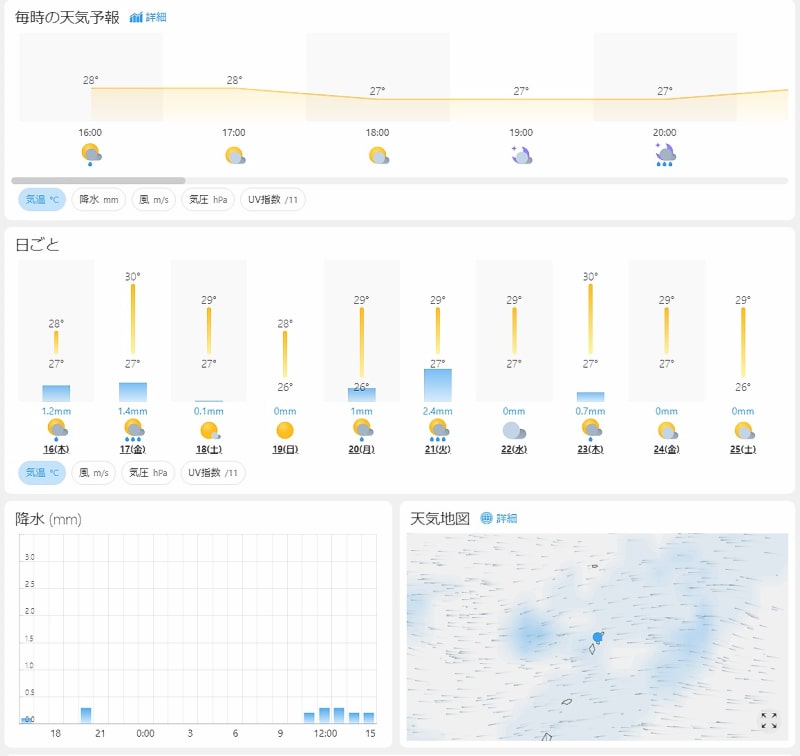Click the 21:00 precipitation bar
Viewport: 800px width, 756px height.
(x=86, y=714)
